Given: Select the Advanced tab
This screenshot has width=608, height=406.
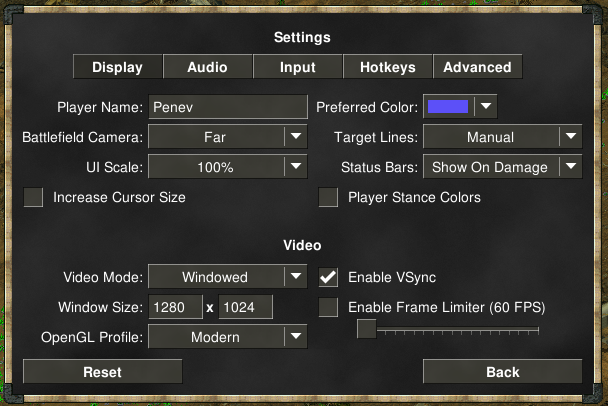Looking at the screenshot, I should click(477, 67).
